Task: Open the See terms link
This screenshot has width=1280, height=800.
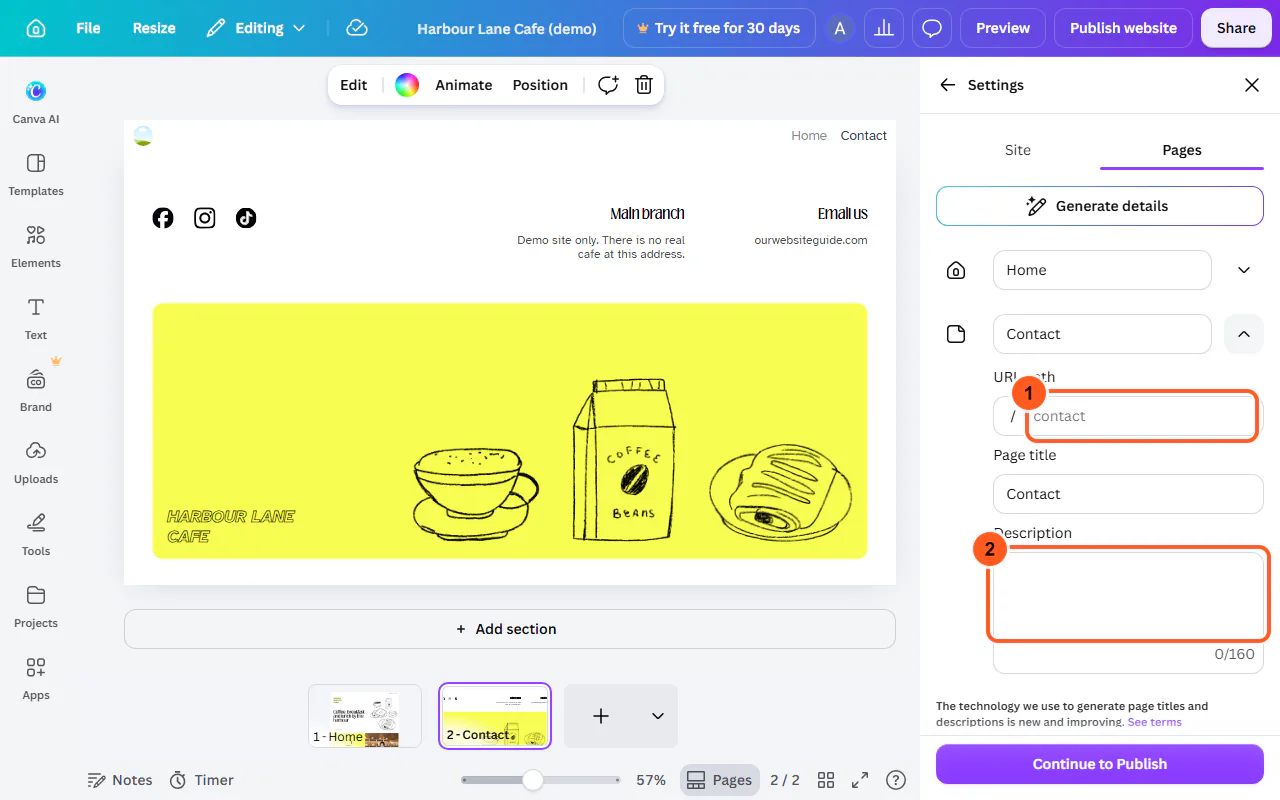Action: [1154, 722]
